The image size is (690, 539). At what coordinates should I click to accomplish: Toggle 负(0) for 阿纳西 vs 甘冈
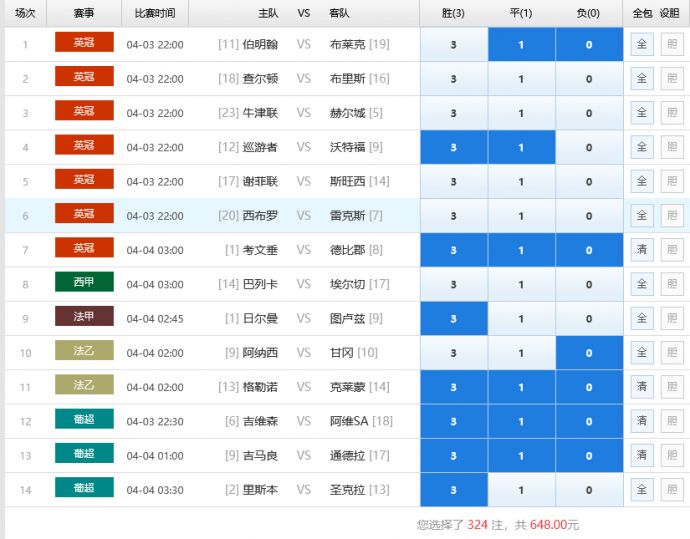click(588, 353)
